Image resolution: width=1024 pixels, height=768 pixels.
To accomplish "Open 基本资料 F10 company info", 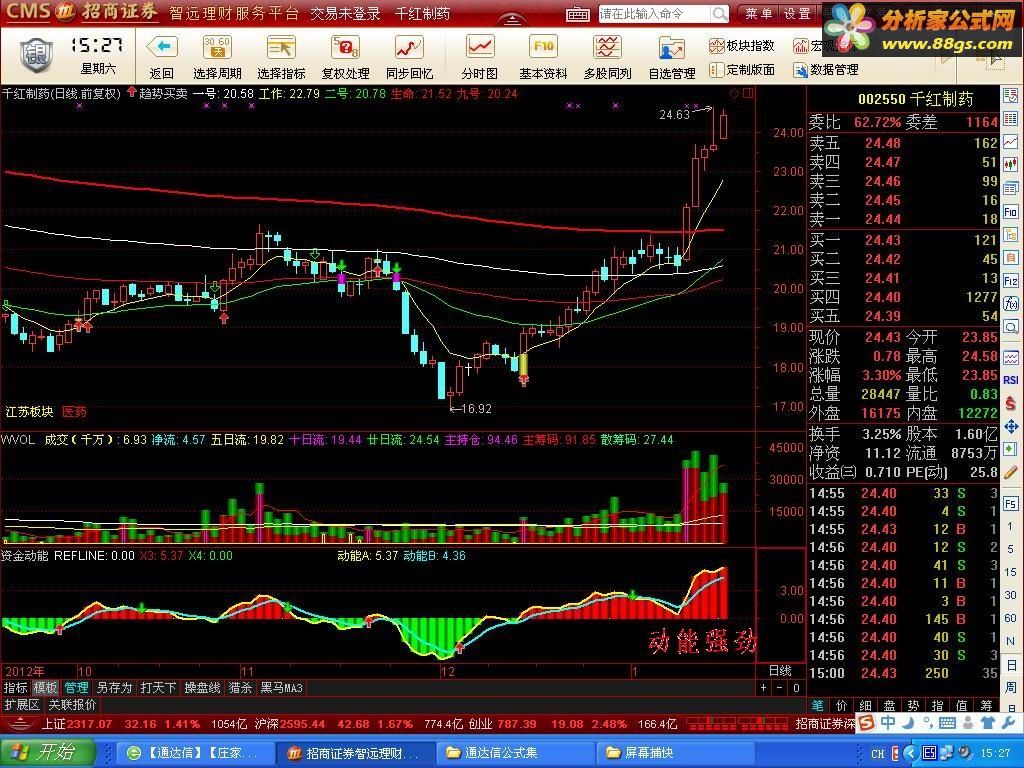I will 543,57.
